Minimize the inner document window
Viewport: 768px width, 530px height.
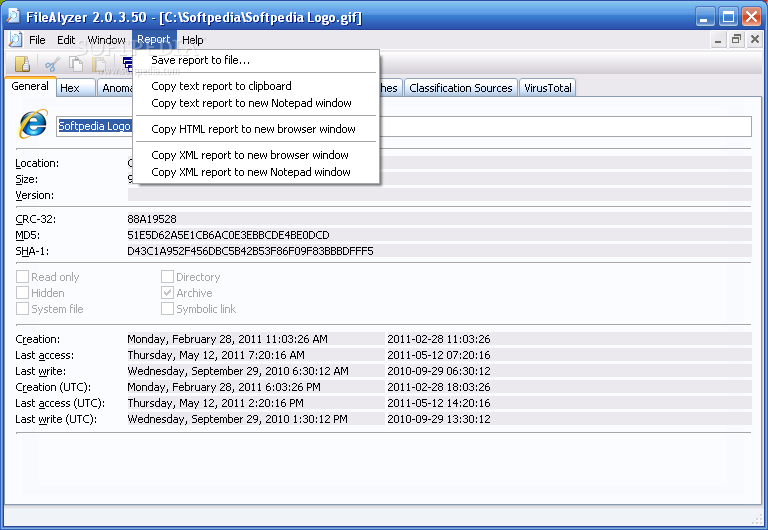click(718, 40)
